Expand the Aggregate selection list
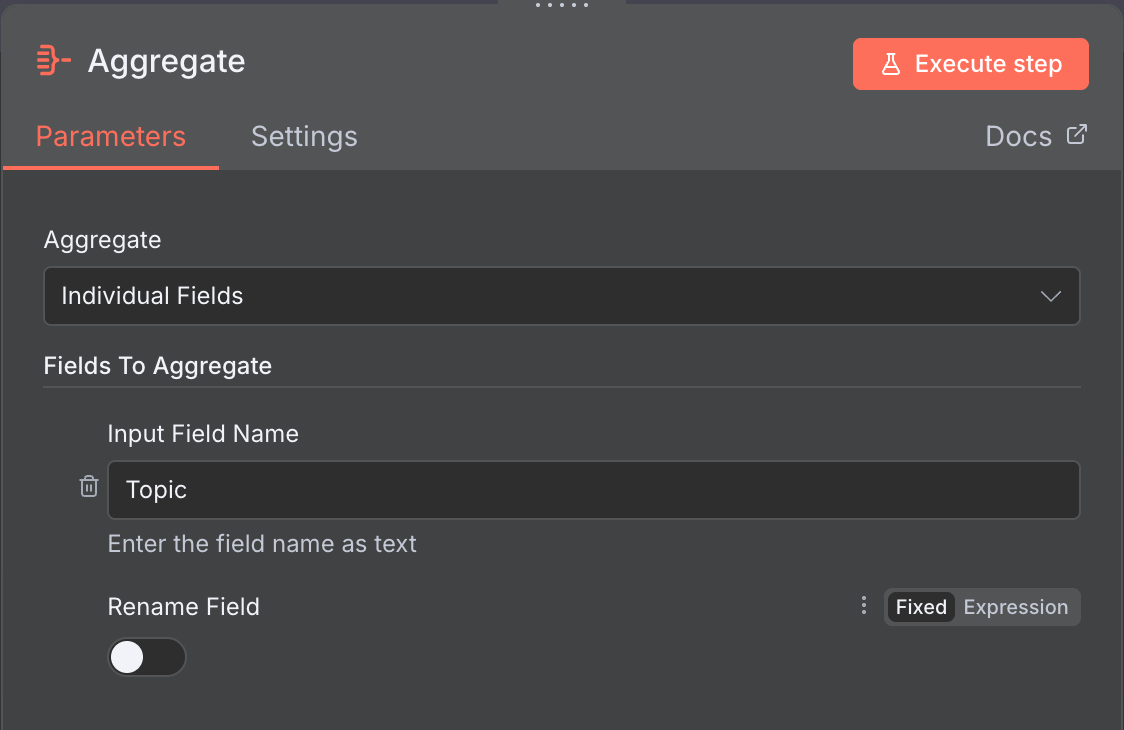 pos(561,296)
